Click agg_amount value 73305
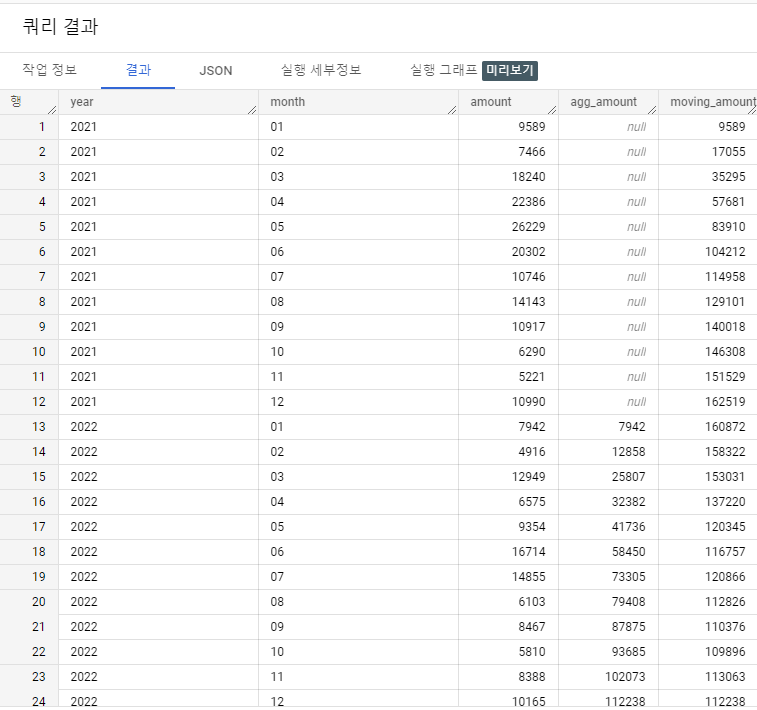 (629, 577)
